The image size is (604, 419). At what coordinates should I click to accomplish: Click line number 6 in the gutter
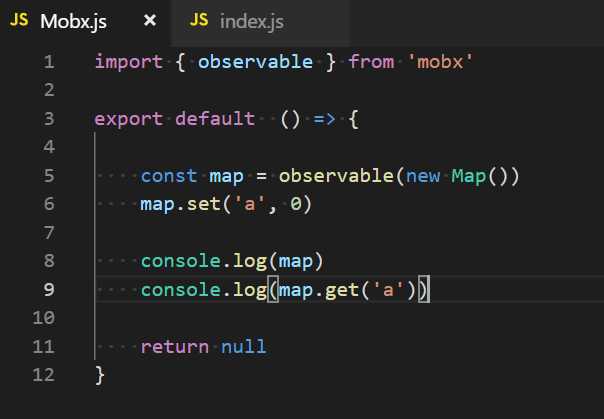[x=49, y=204]
